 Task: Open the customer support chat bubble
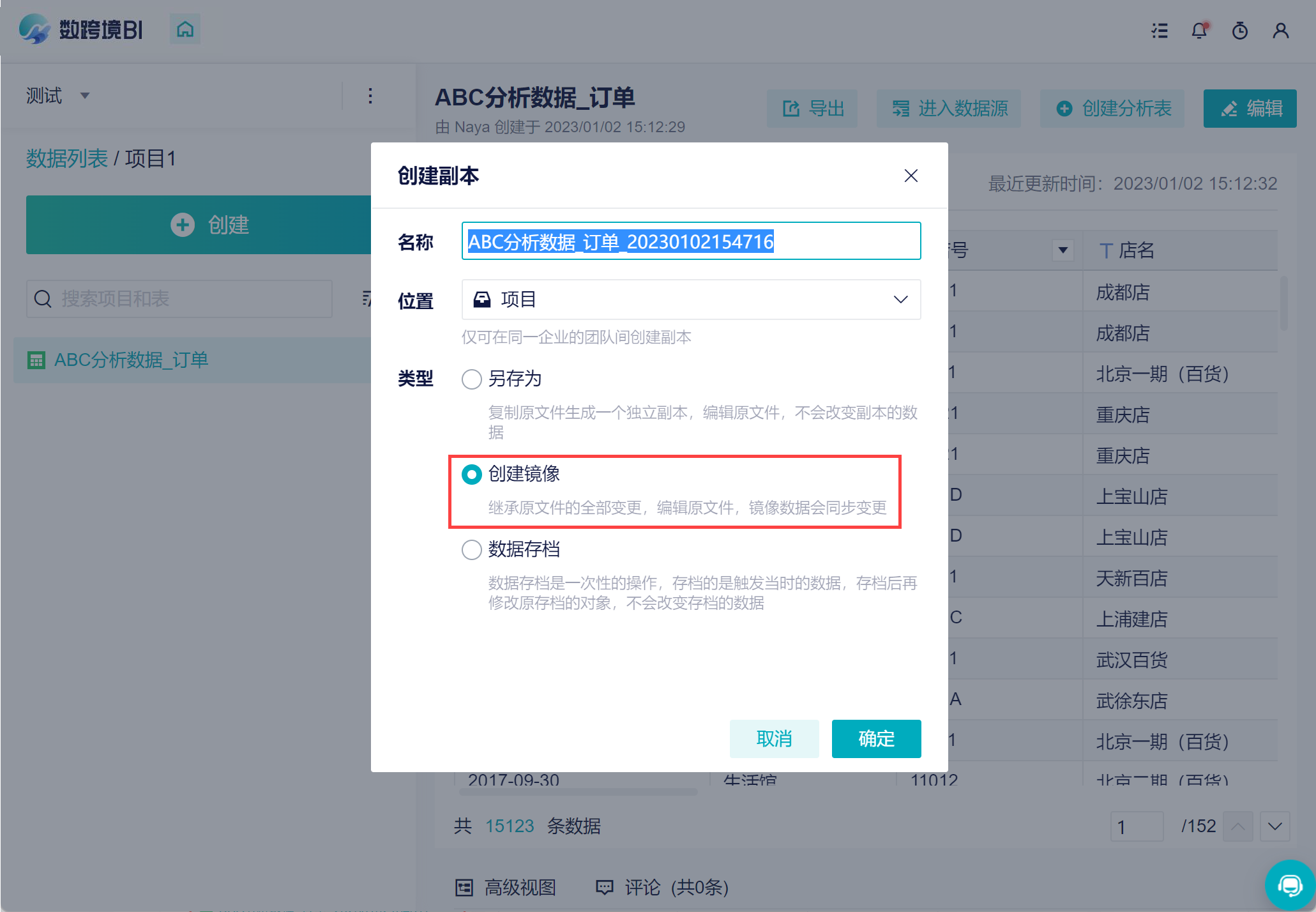pyautogui.click(x=1289, y=885)
